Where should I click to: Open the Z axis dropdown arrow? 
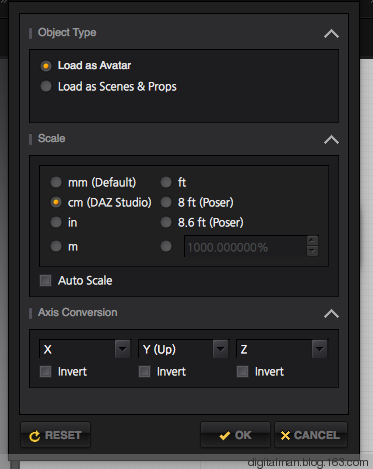pos(319,349)
